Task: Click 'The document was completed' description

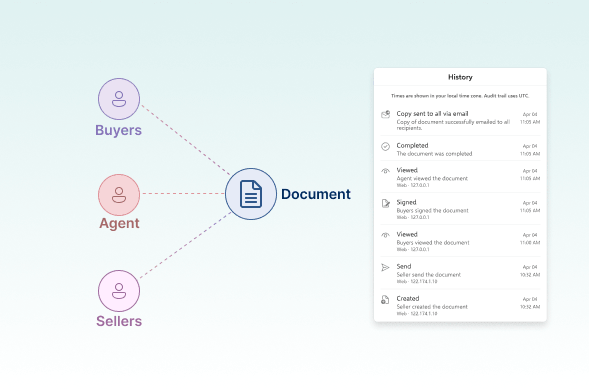Action: [x=434, y=154]
